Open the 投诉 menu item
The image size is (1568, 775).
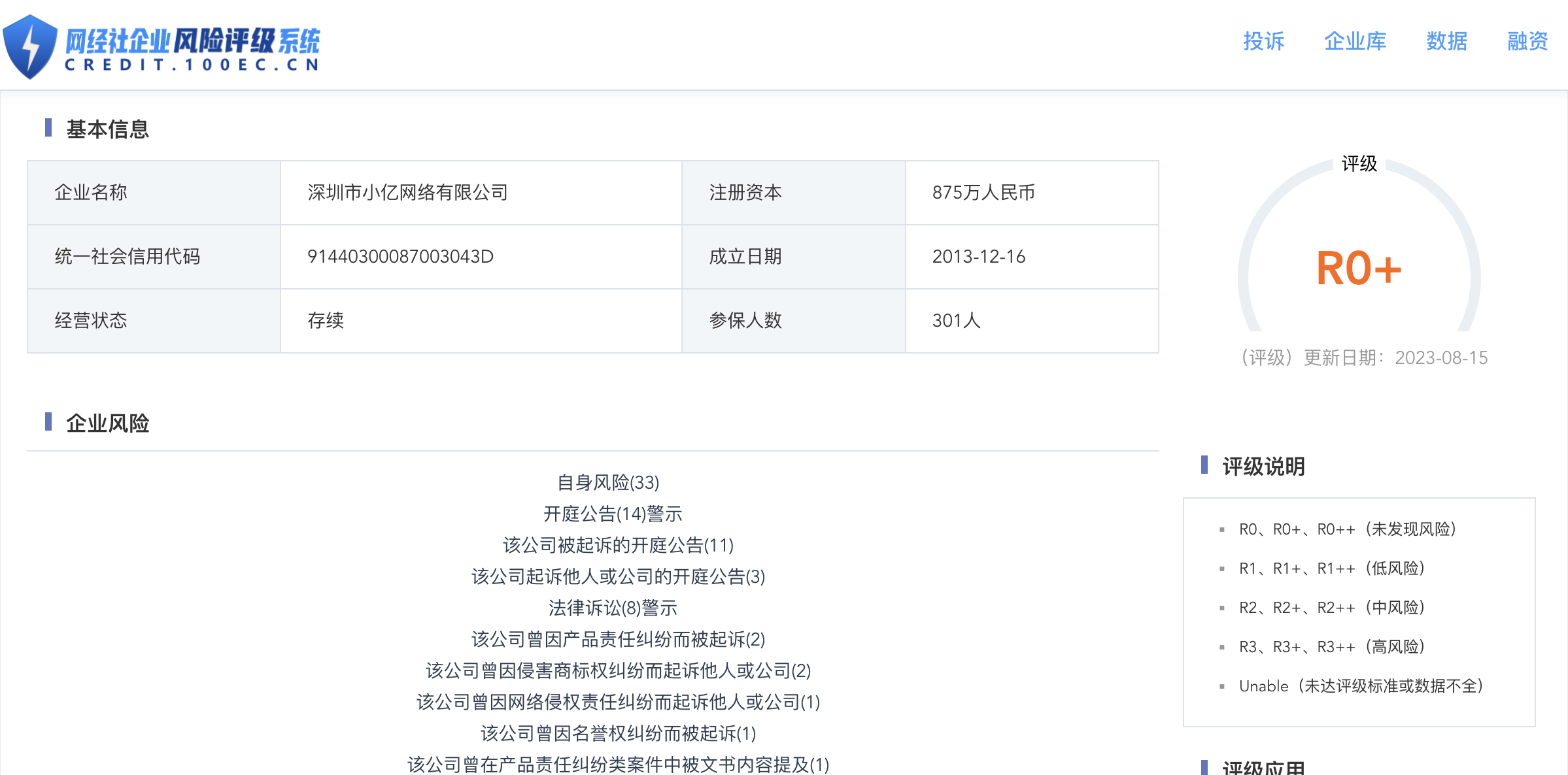click(1263, 41)
